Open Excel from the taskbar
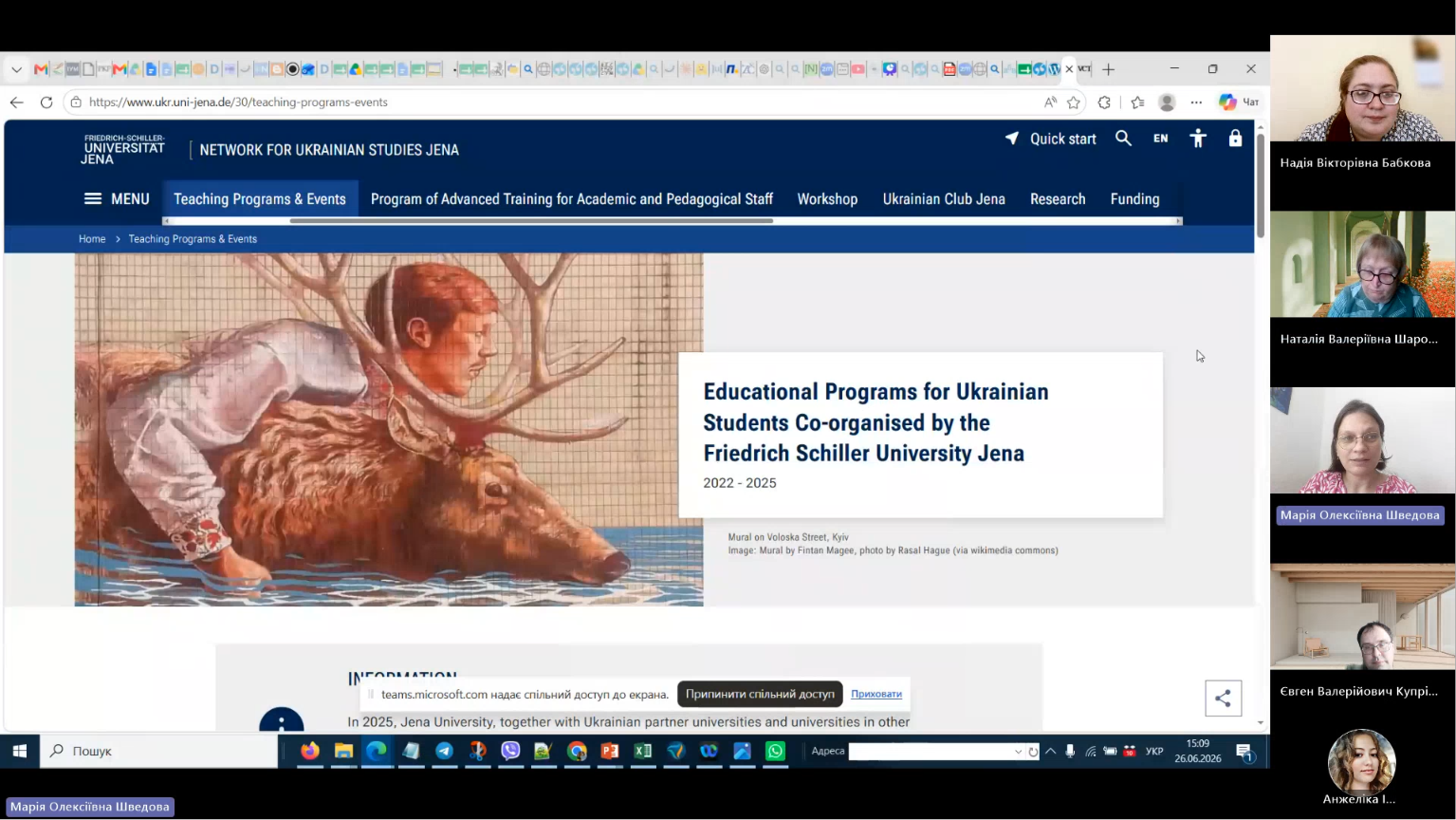This screenshot has width=1456, height=820. tap(643, 751)
